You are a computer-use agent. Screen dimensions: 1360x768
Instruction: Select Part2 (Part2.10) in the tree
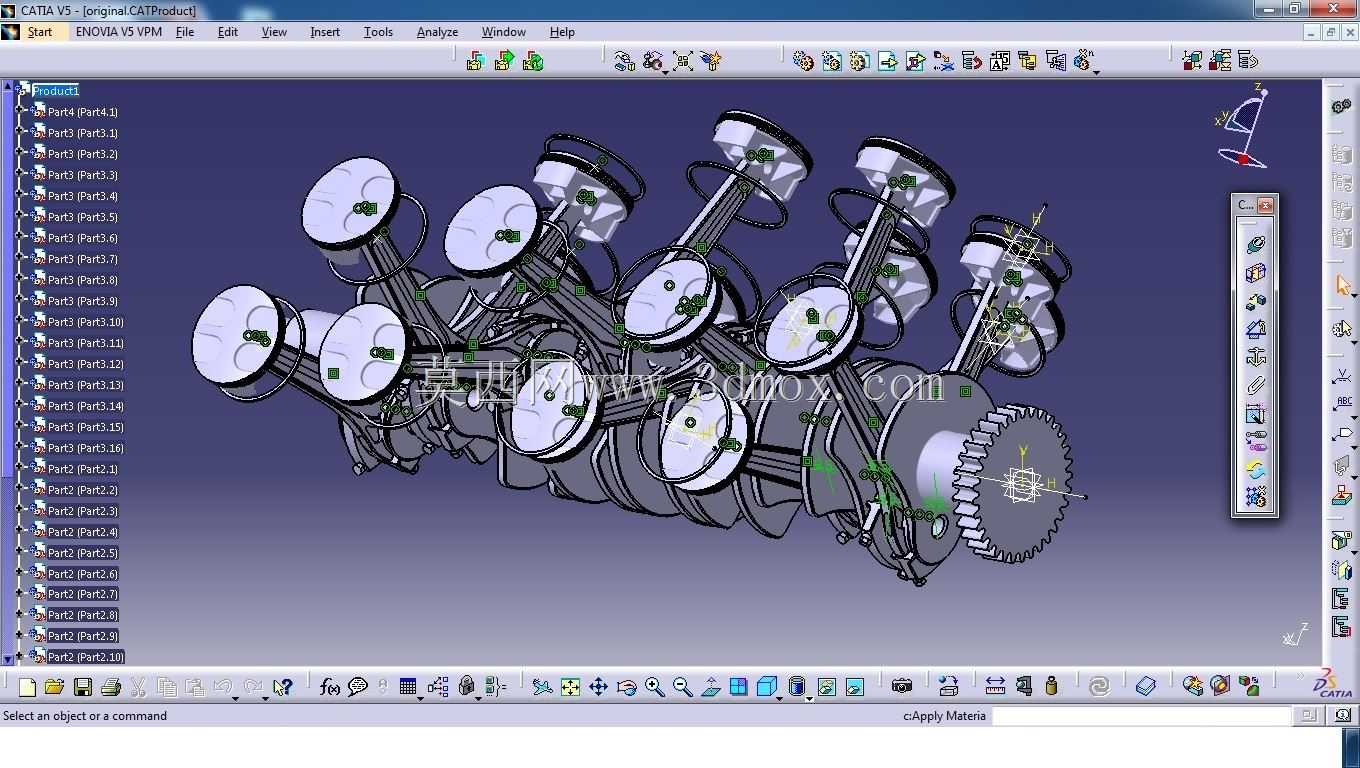[x=86, y=657]
